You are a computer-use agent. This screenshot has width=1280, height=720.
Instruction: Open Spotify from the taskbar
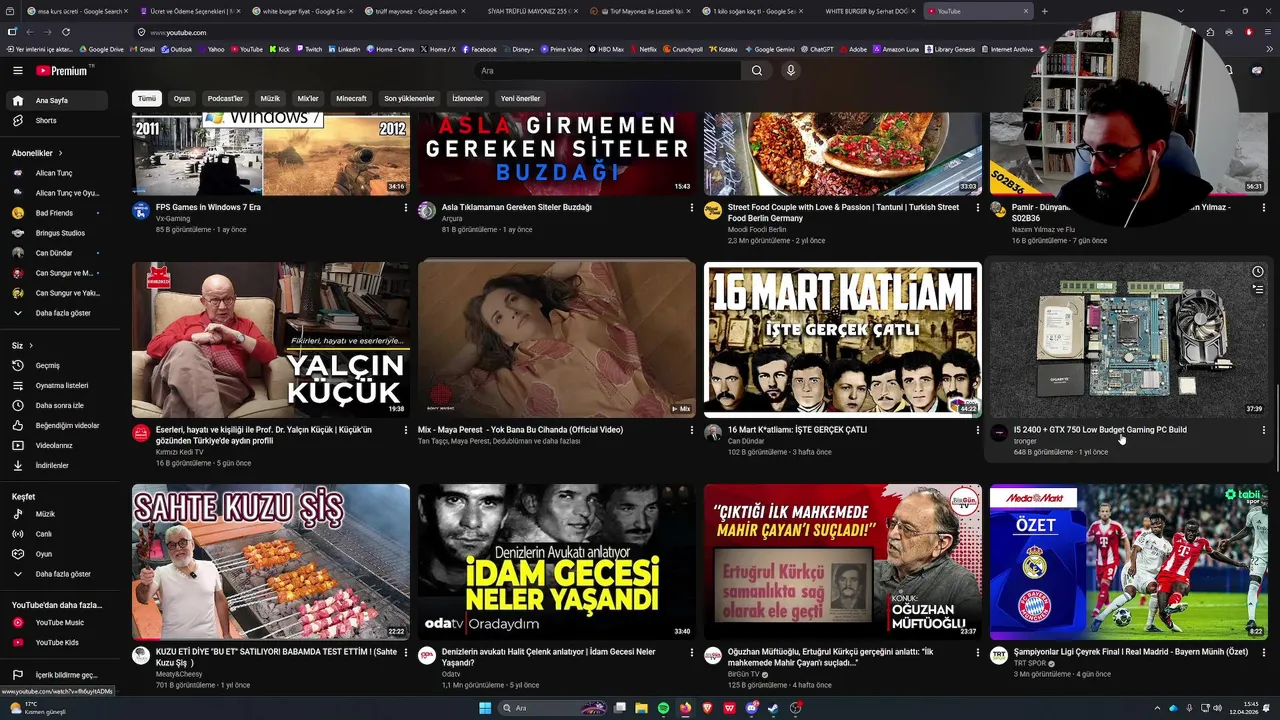(x=664, y=708)
